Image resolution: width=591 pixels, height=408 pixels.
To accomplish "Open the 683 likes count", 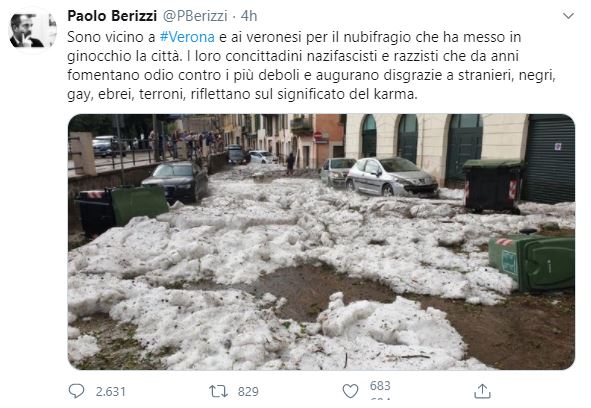I will tap(380, 386).
